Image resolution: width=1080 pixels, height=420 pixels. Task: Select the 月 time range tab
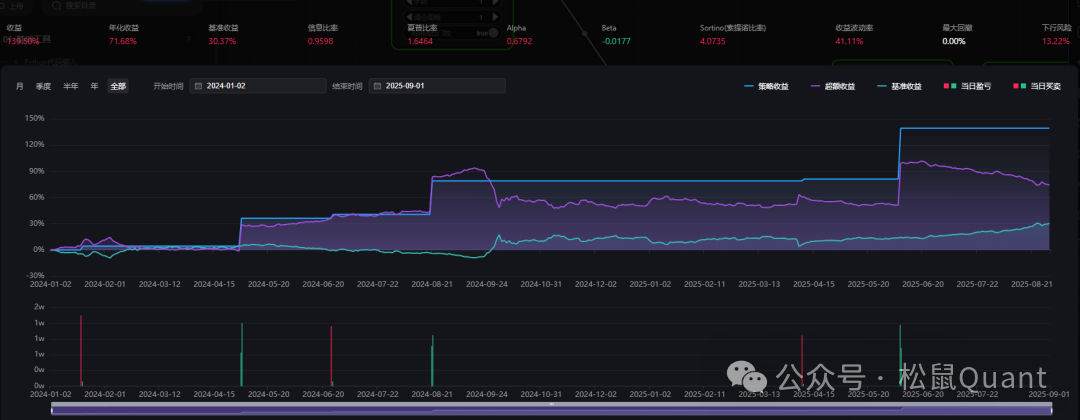[20, 86]
